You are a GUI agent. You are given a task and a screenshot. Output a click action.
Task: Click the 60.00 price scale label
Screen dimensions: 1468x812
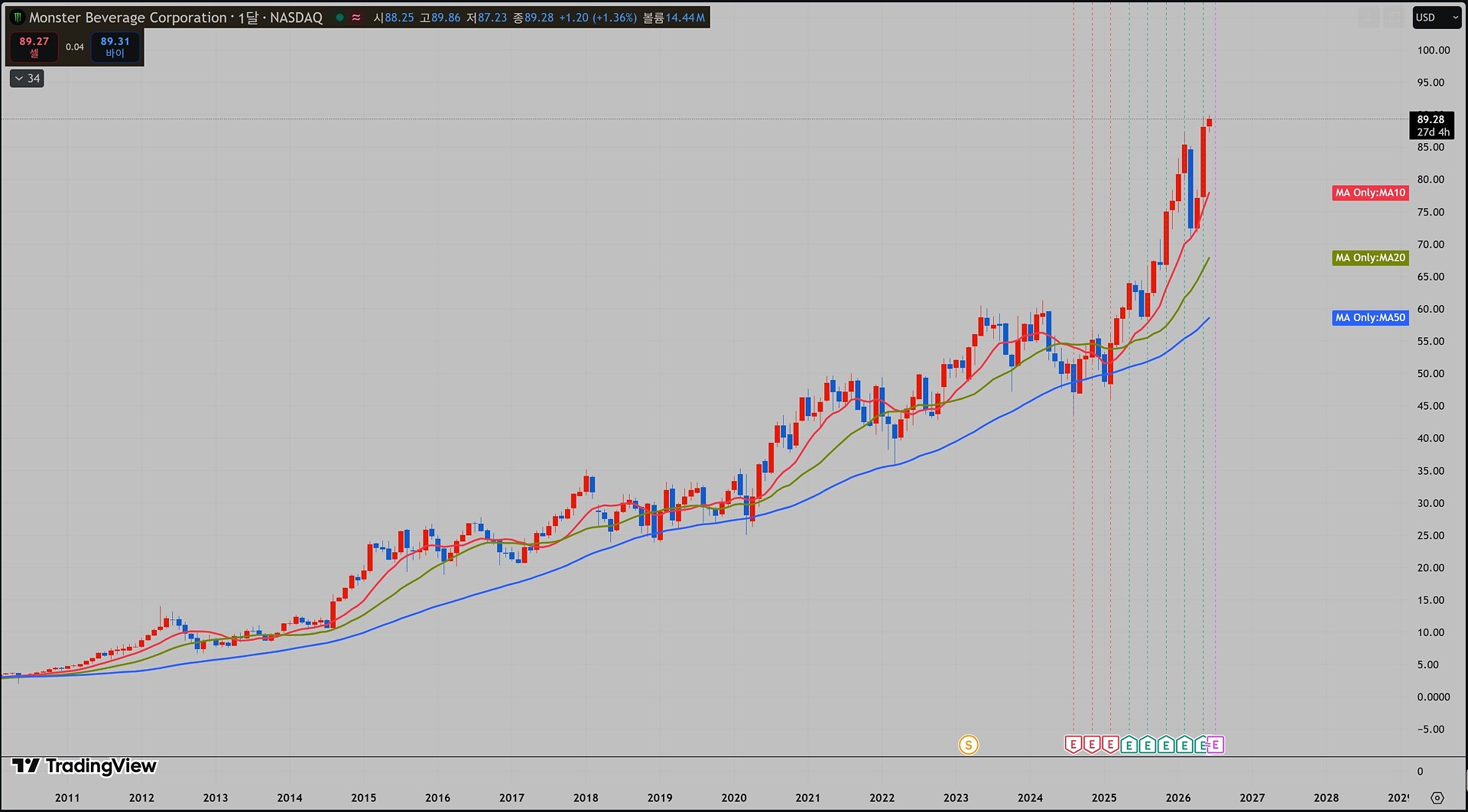1431,310
